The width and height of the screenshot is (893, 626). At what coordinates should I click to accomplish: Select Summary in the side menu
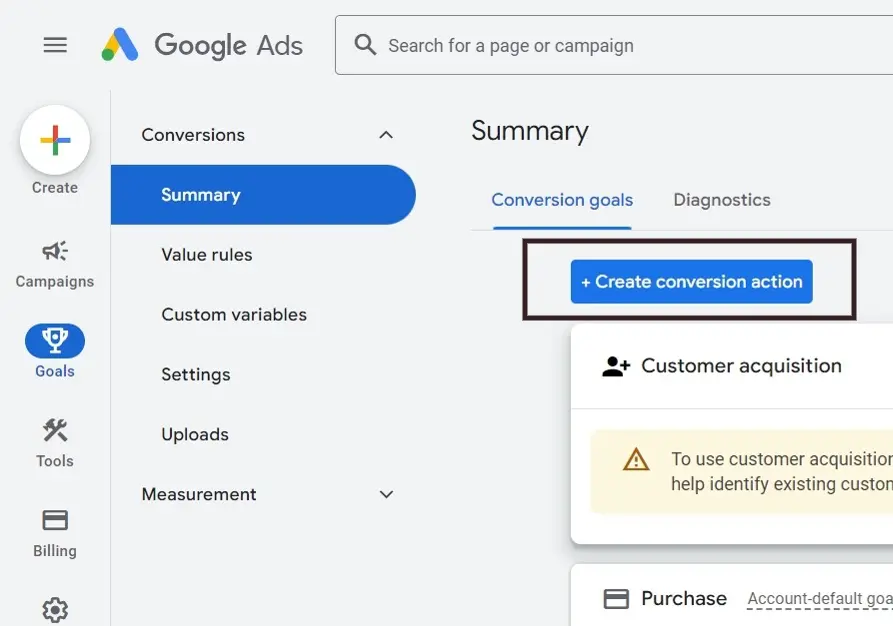(263, 195)
